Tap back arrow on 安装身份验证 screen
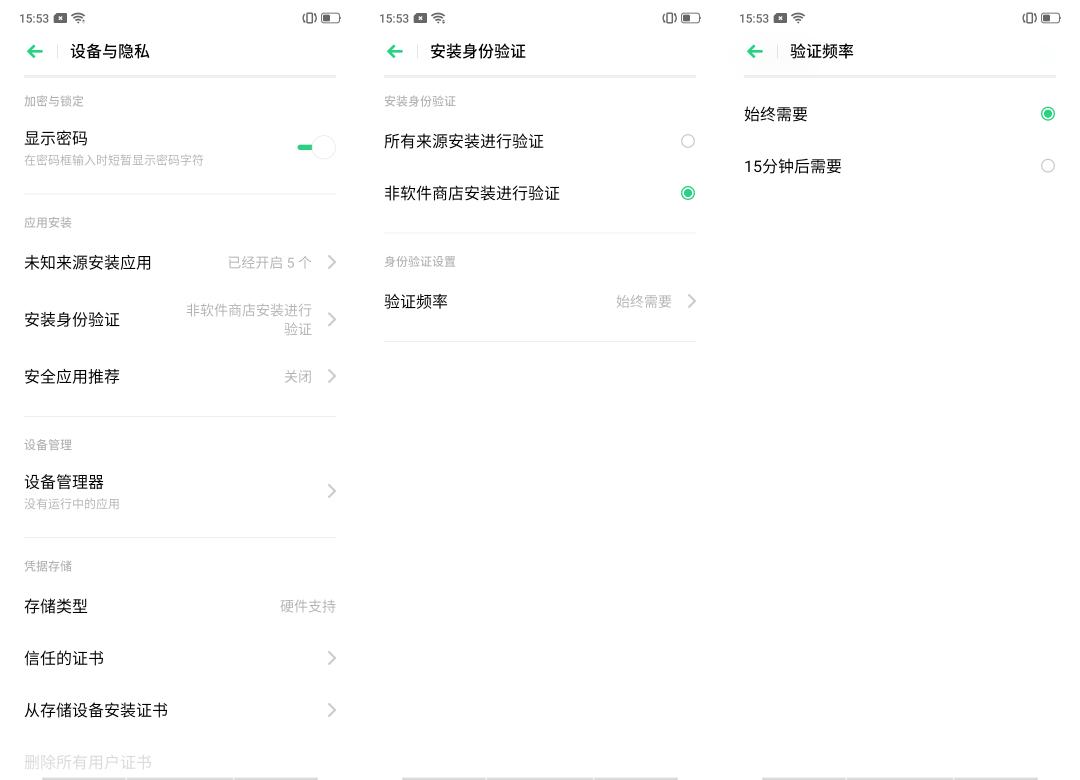Screen dimensions: 1080x780 click(395, 51)
